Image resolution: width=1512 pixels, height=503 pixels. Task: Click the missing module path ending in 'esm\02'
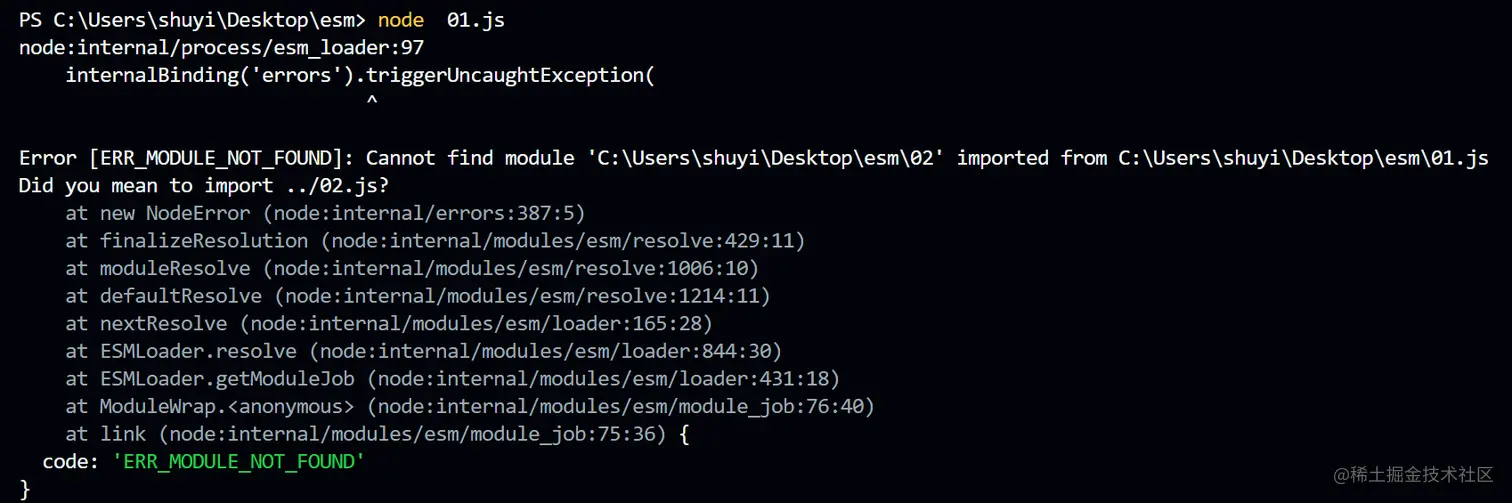coord(766,158)
